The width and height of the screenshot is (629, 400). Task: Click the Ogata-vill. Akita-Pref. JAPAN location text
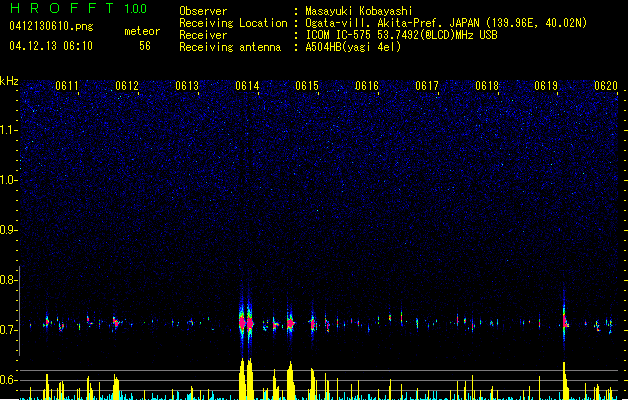tap(446, 23)
